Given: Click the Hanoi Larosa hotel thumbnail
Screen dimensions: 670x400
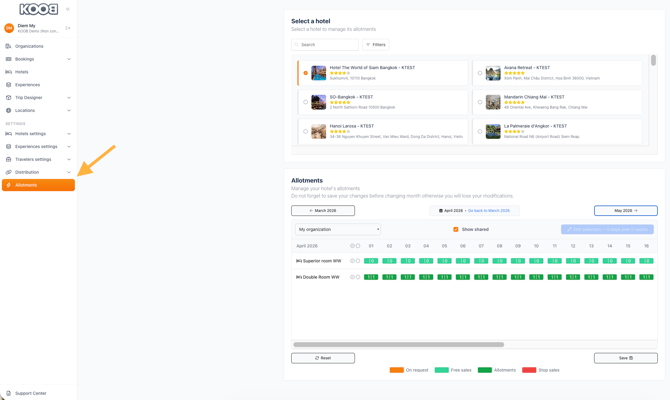Looking at the screenshot, I should coord(318,131).
